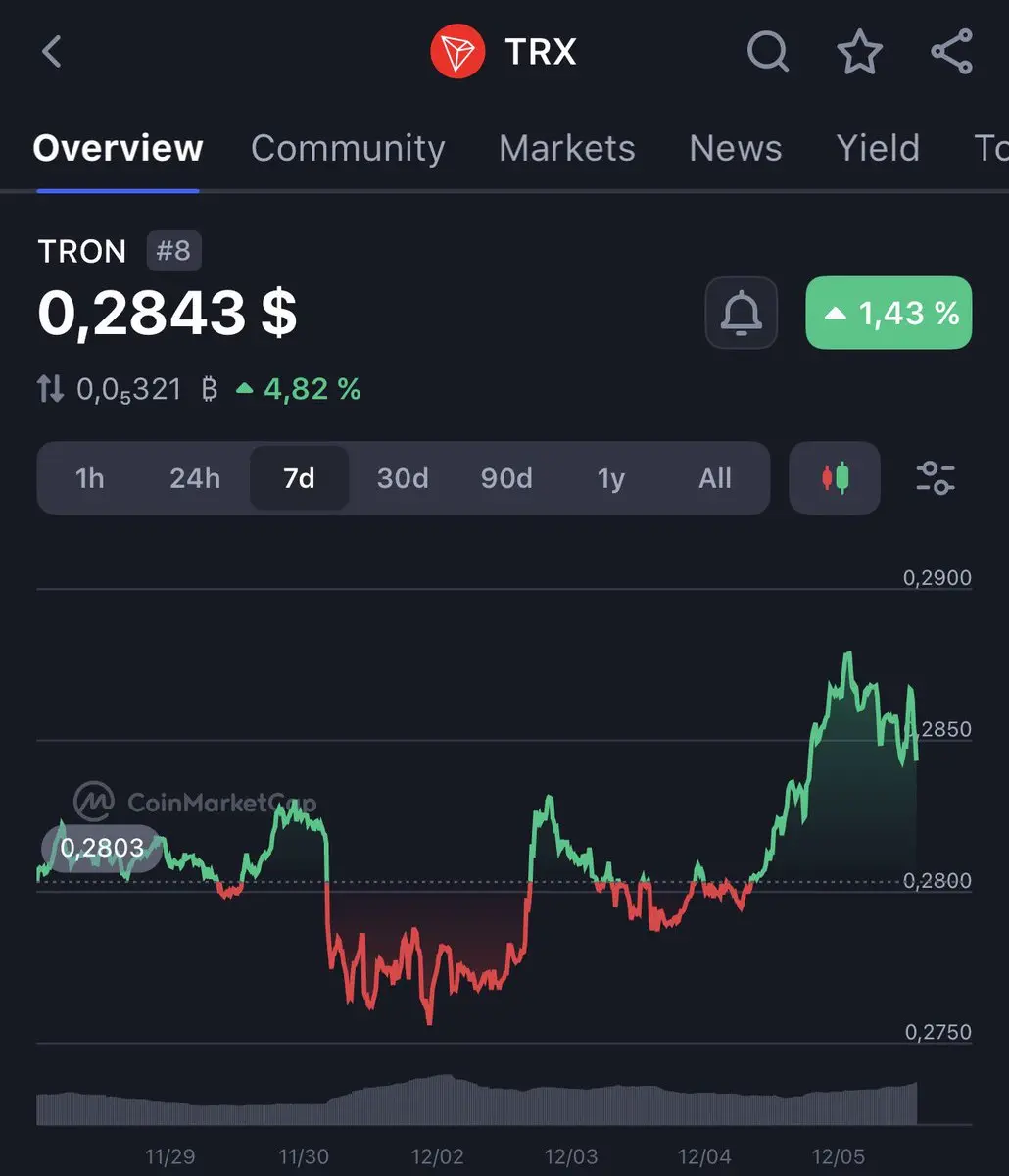Image resolution: width=1009 pixels, height=1176 pixels.
Task: Tap the 12/05 date label
Action: coord(839,1156)
